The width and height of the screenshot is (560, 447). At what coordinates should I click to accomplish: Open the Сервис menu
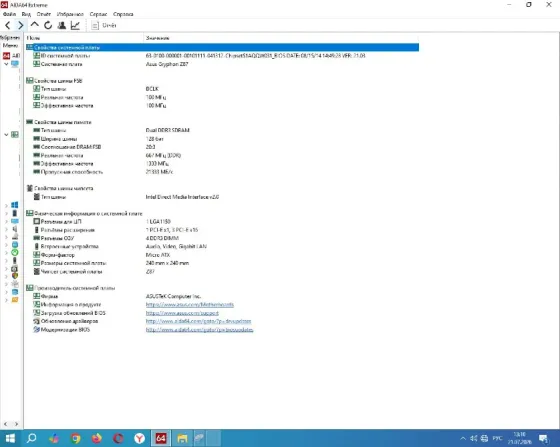[x=98, y=14]
